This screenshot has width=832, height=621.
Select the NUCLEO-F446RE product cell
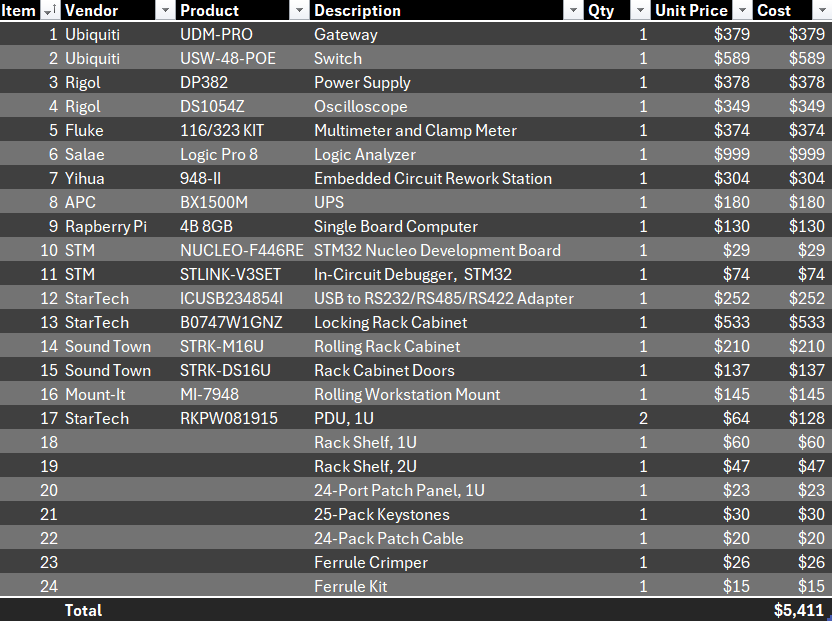244,251
